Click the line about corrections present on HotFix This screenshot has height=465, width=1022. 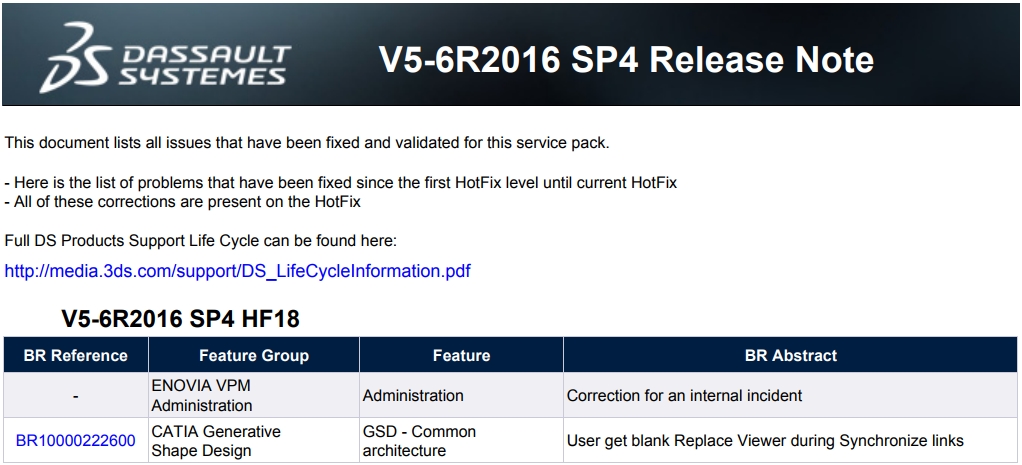(182, 202)
